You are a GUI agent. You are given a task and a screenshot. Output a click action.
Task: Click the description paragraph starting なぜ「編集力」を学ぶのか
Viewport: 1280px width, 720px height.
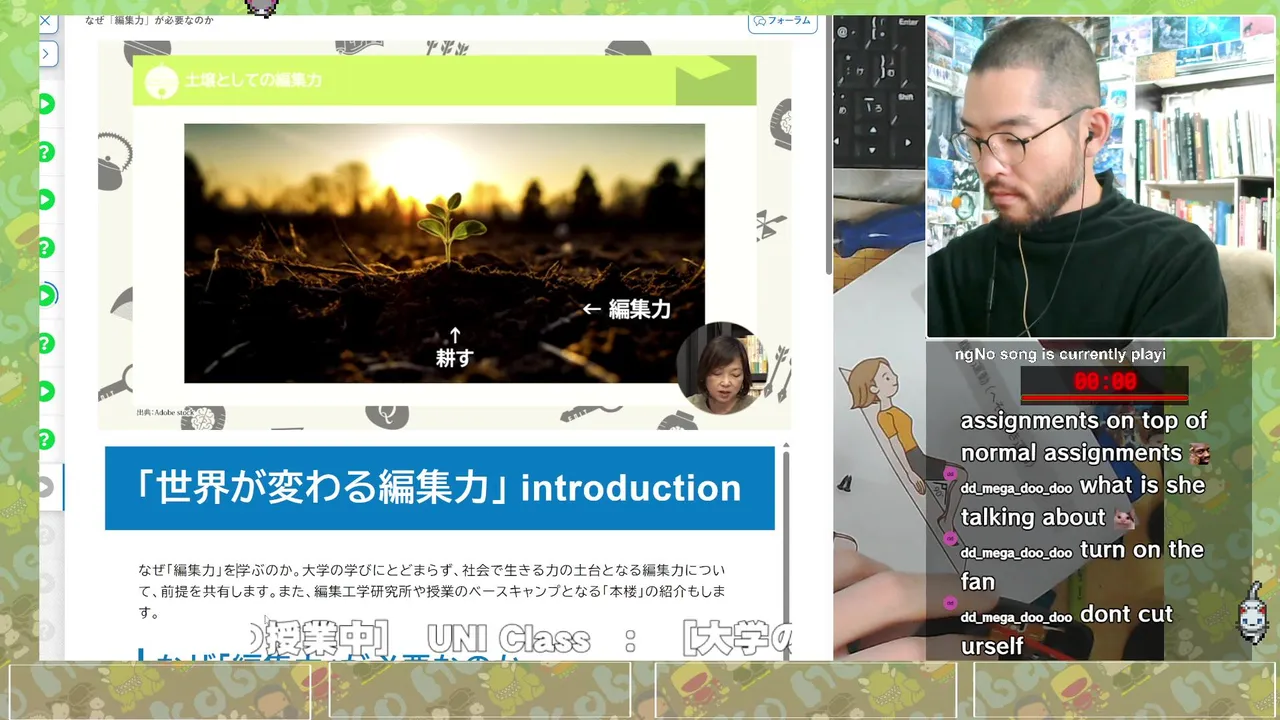point(432,590)
